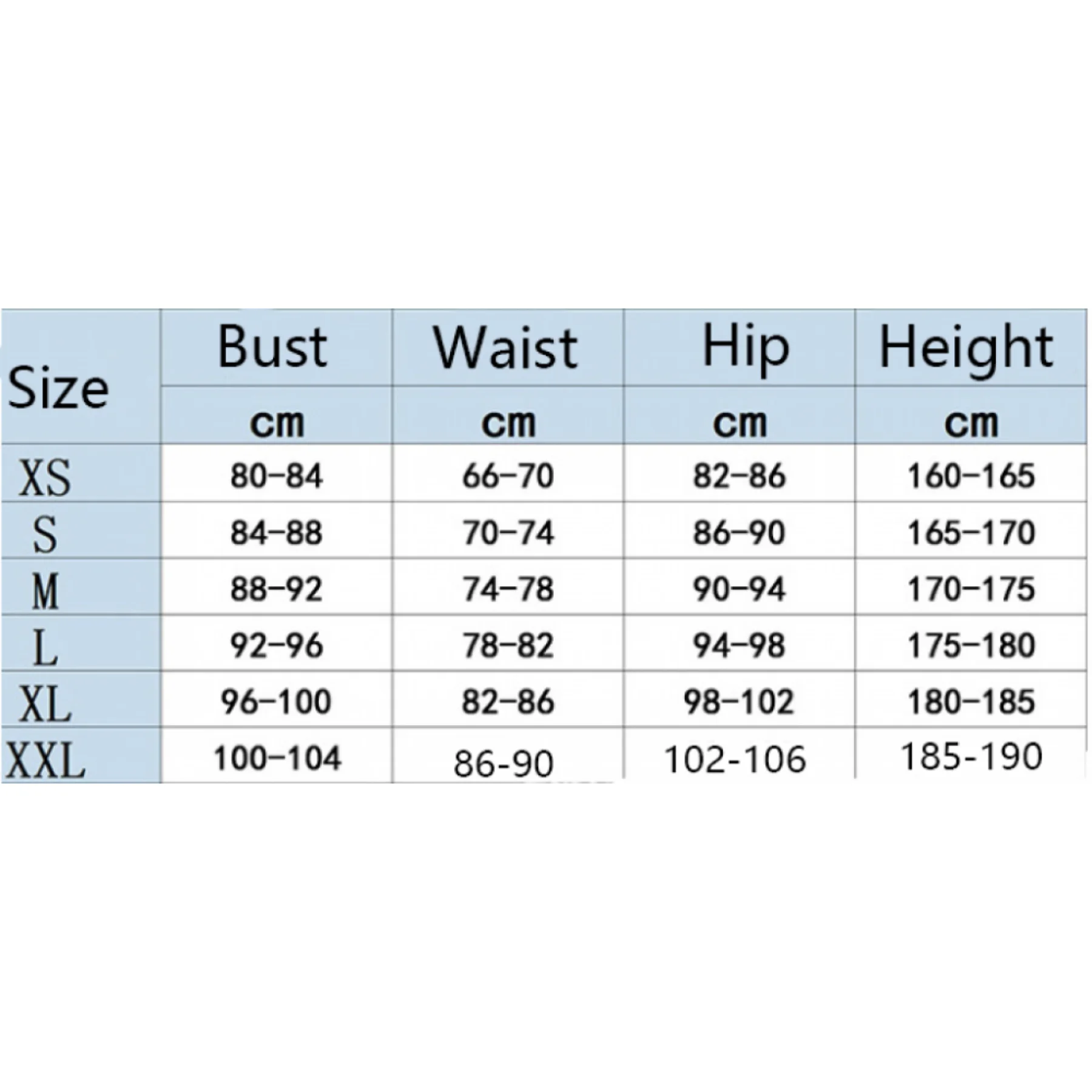
Task: Select the L height value 175-180
Action: pos(971,645)
